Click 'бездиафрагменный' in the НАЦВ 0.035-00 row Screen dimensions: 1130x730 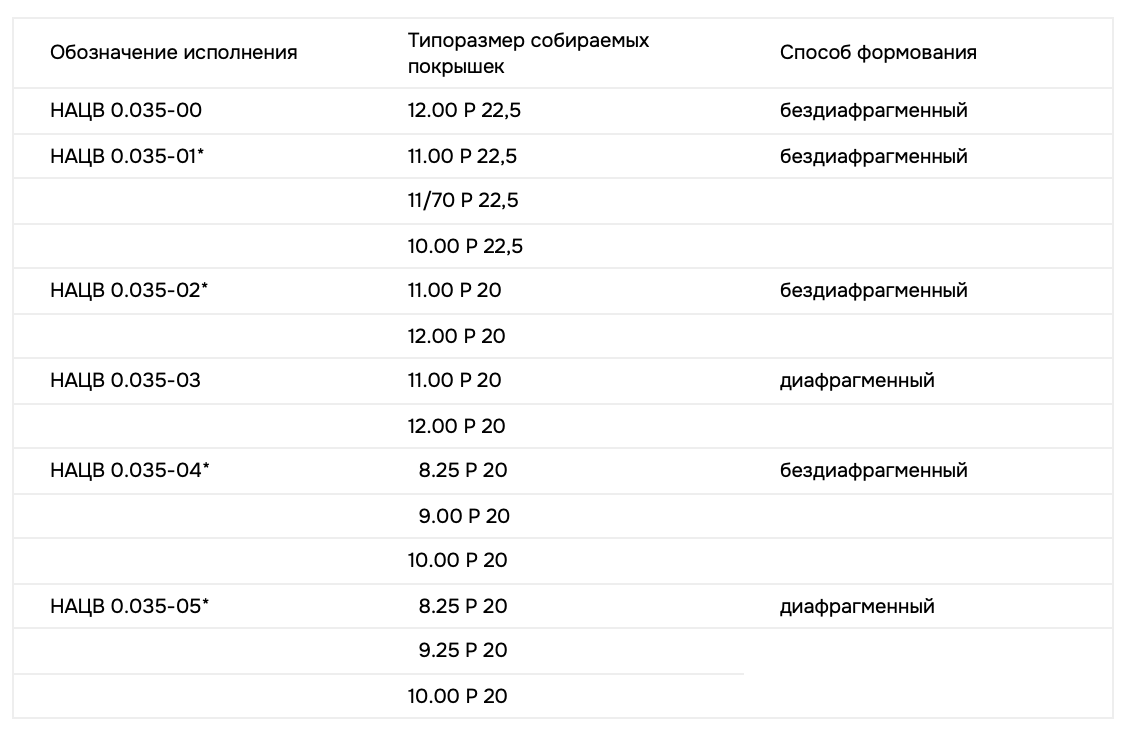873,111
